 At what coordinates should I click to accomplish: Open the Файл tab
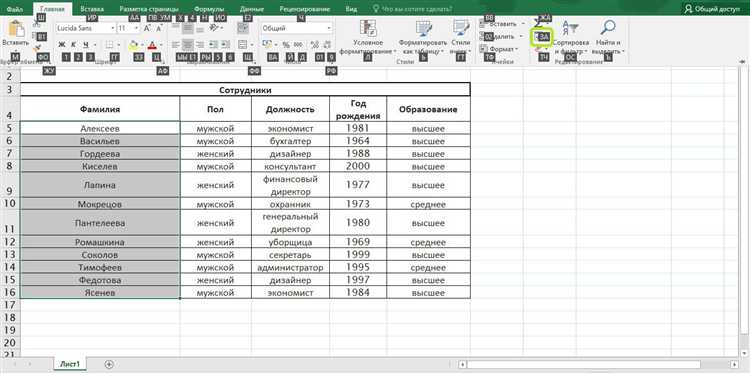tap(16, 9)
